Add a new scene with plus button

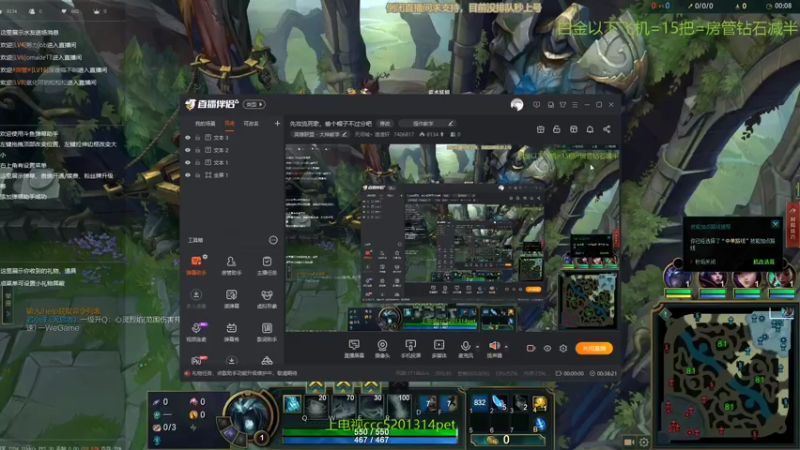pyautogui.click(x=277, y=123)
